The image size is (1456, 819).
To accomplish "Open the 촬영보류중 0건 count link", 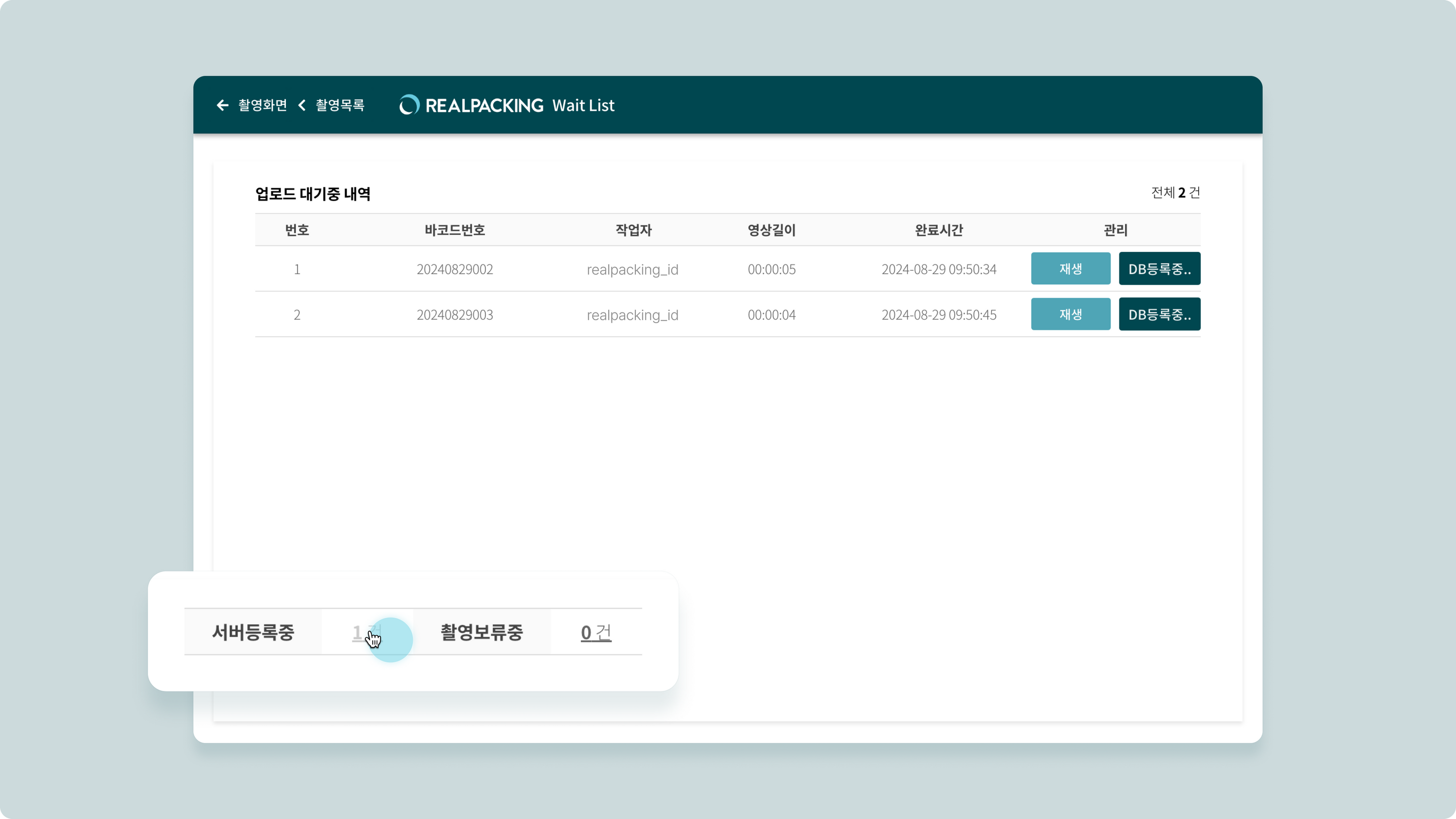I will (x=596, y=633).
